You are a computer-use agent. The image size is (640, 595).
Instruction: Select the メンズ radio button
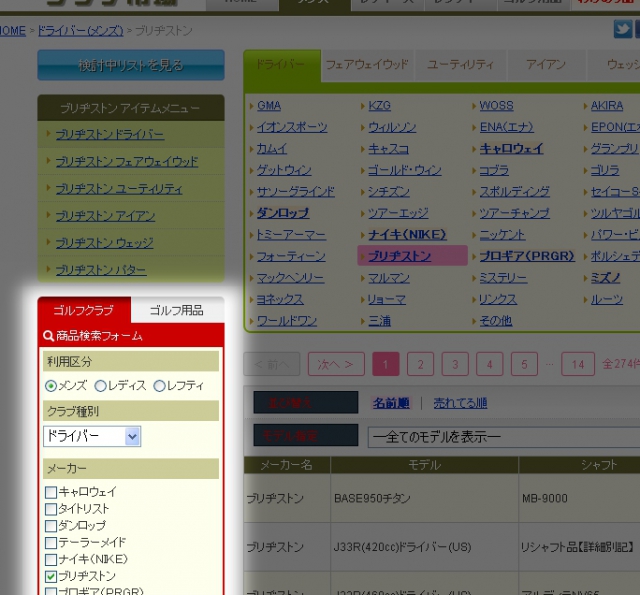pyautogui.click(x=51, y=386)
